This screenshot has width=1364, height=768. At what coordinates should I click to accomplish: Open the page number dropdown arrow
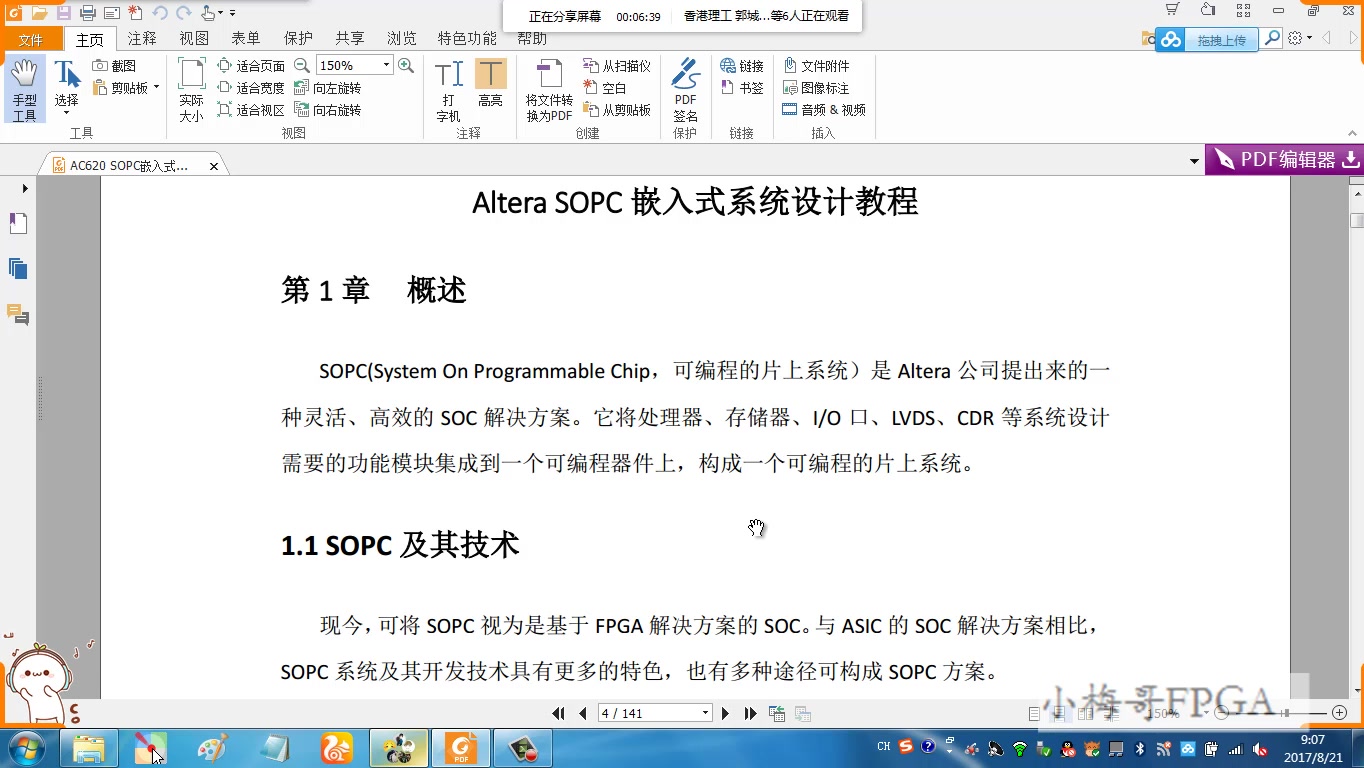click(705, 713)
